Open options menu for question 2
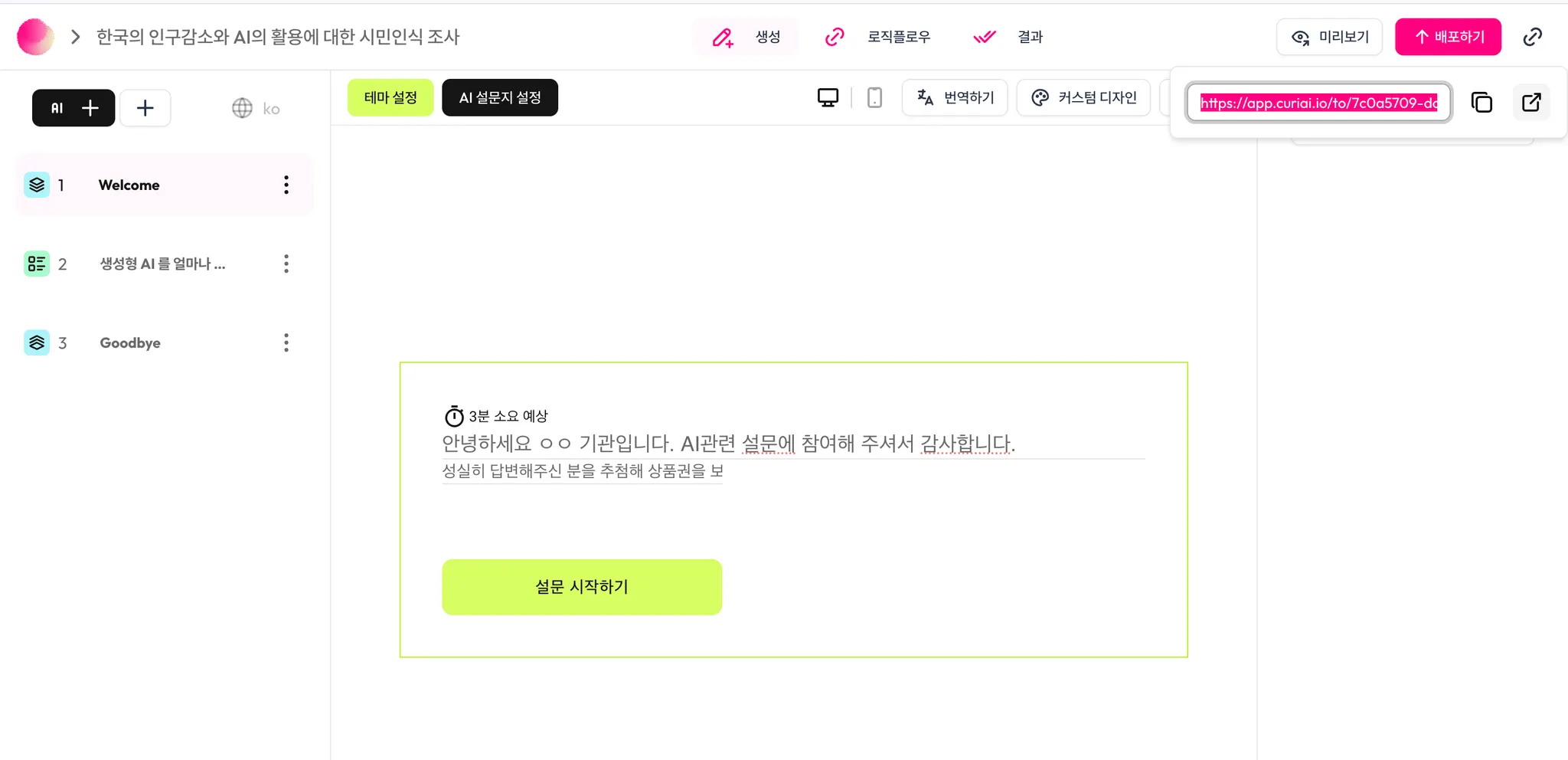Image resolution: width=1568 pixels, height=760 pixels. click(286, 264)
